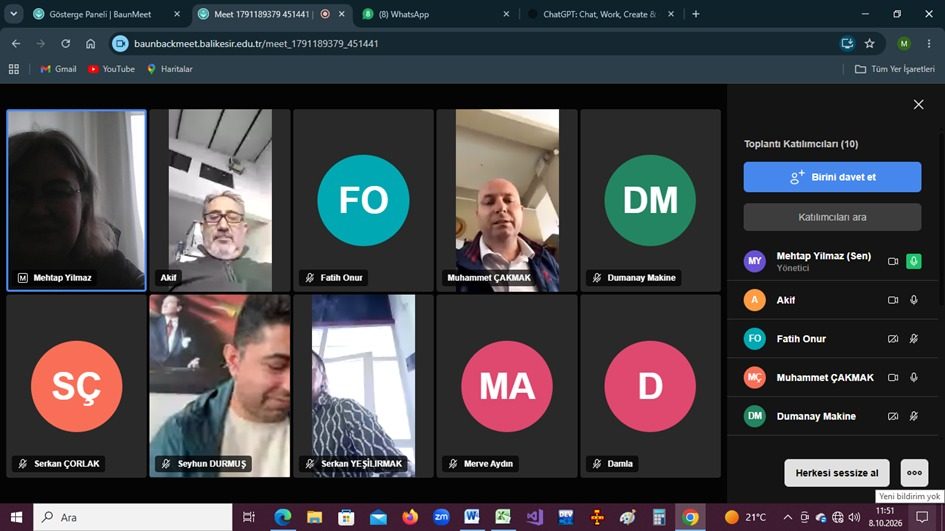945x531 pixels.
Task: Select the Fatih Onur FO avatar tile
Action: (x=363, y=200)
